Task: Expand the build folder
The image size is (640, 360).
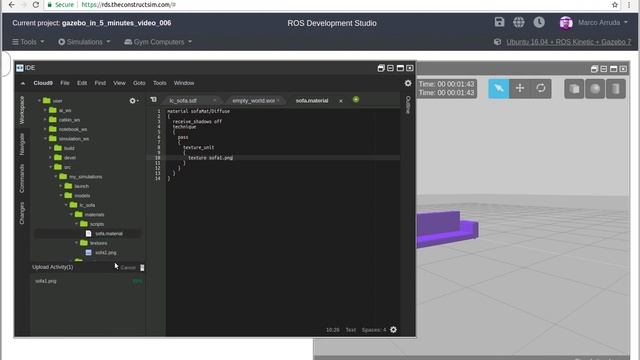Action: click(51, 148)
